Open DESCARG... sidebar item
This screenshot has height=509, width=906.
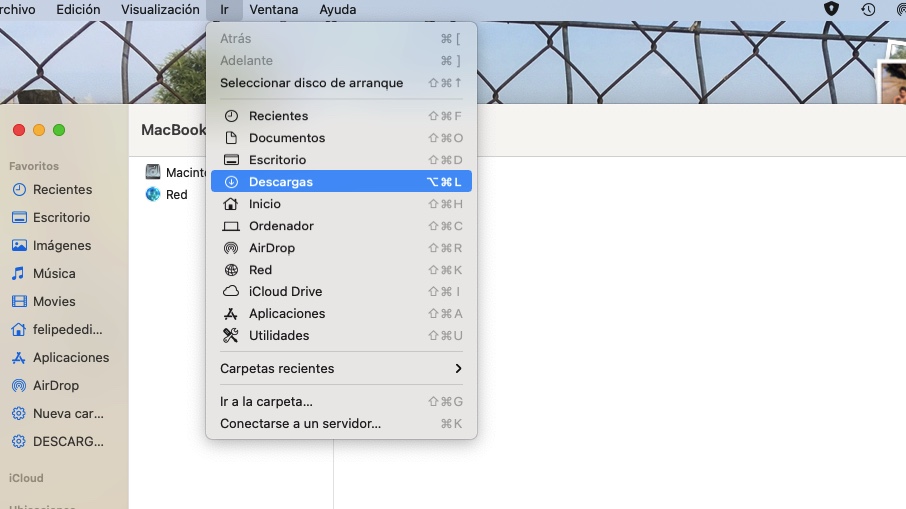68,441
